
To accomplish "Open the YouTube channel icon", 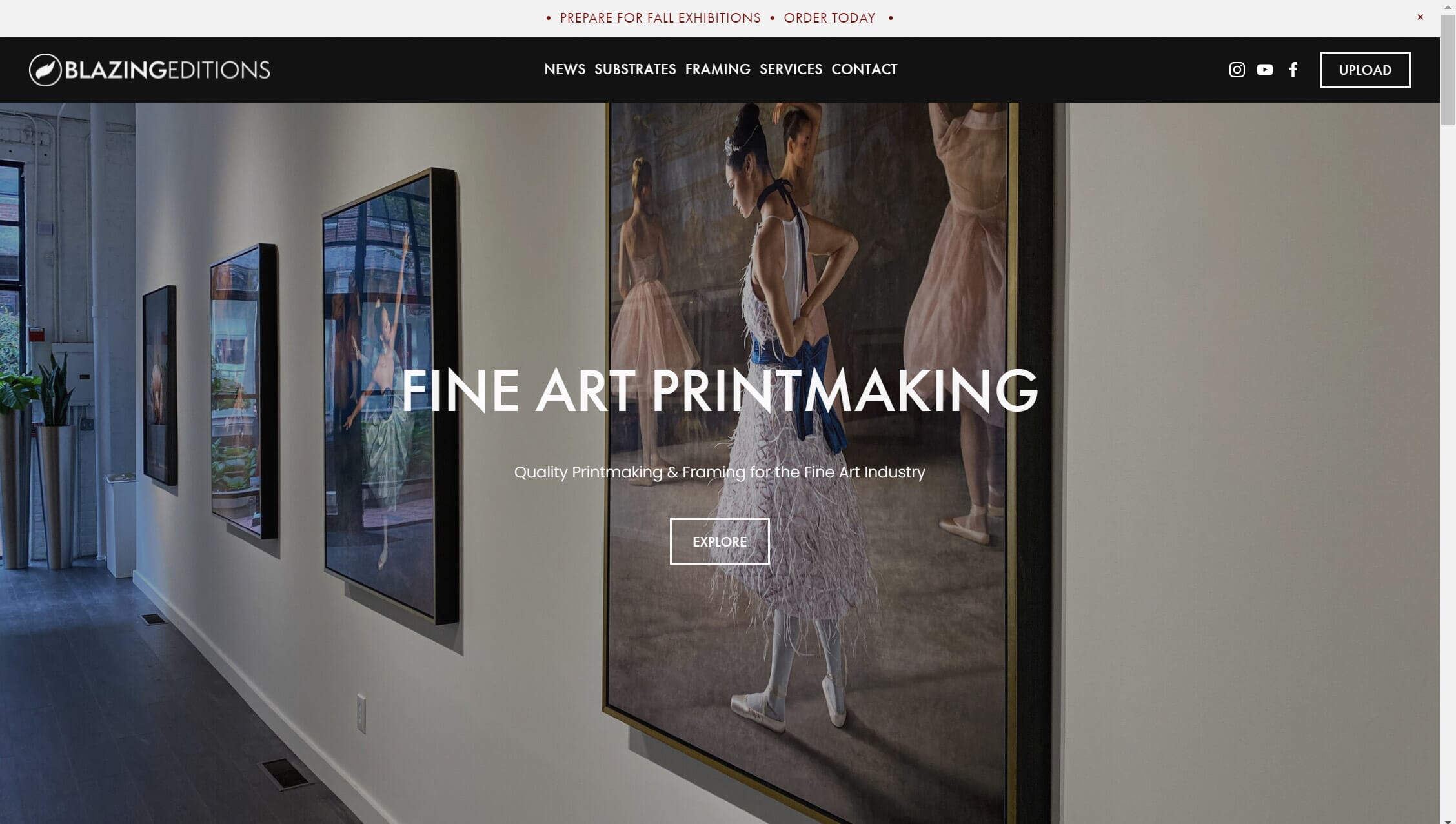I will tap(1265, 70).
